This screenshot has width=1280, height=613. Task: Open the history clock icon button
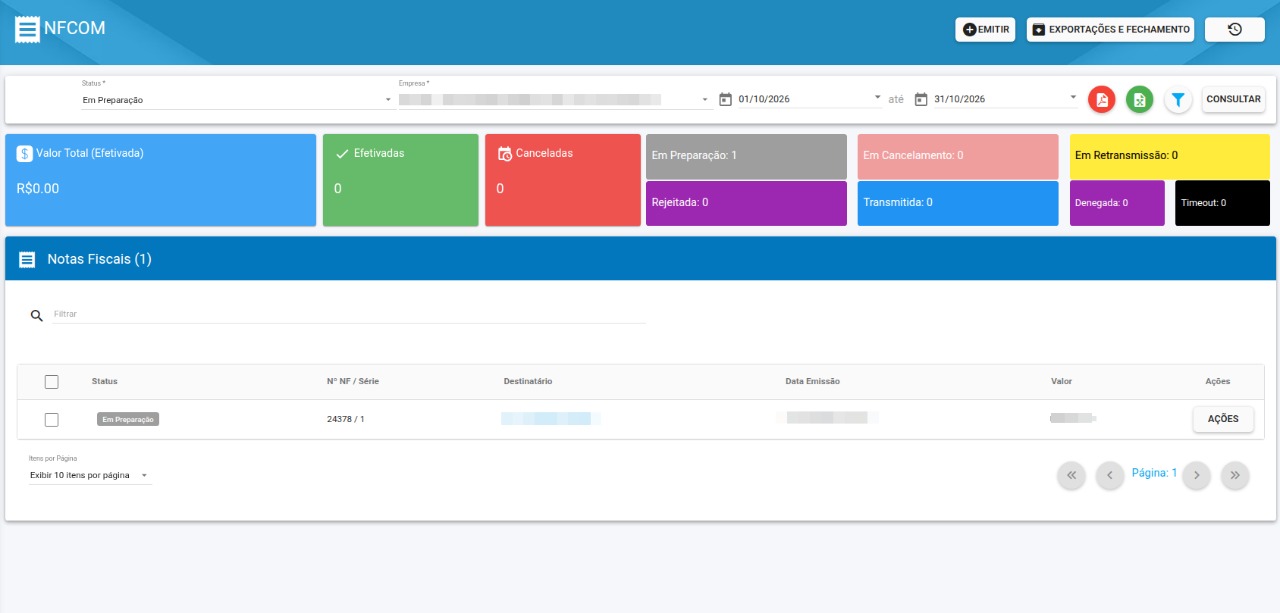pyautogui.click(x=1235, y=30)
